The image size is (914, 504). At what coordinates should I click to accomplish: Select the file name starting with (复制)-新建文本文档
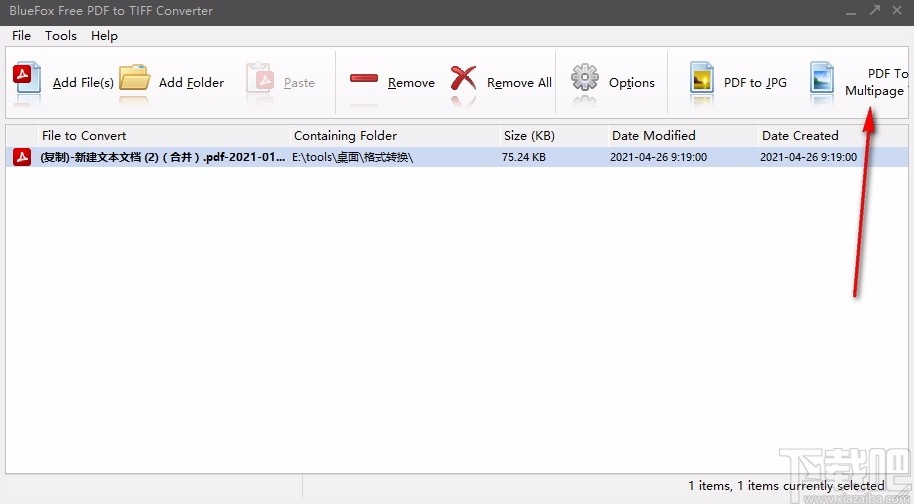tap(163, 157)
